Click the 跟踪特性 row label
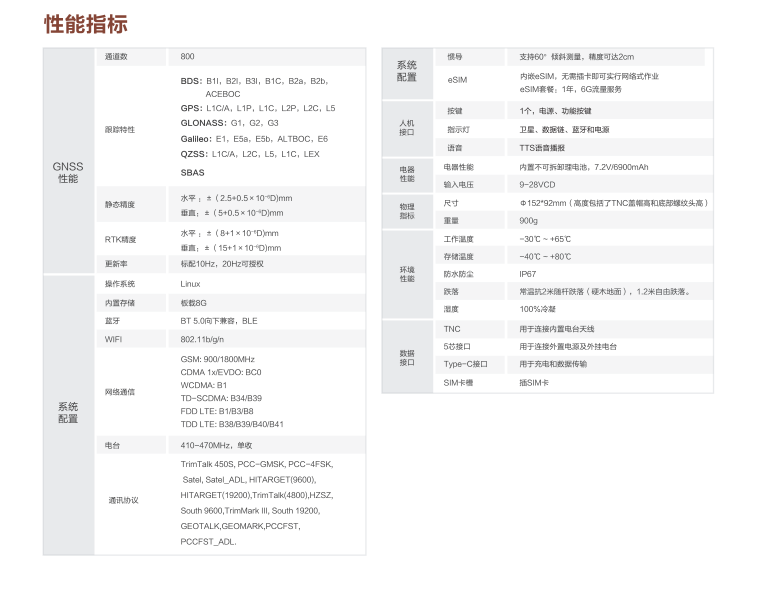The height and width of the screenshot is (595, 762). 119,130
